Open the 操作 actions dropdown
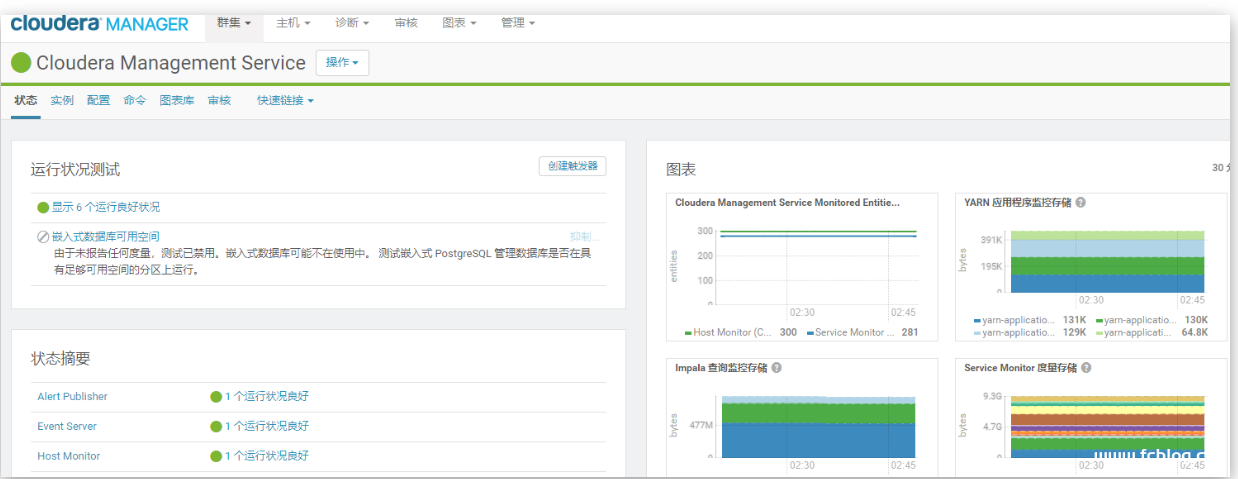 click(x=342, y=63)
